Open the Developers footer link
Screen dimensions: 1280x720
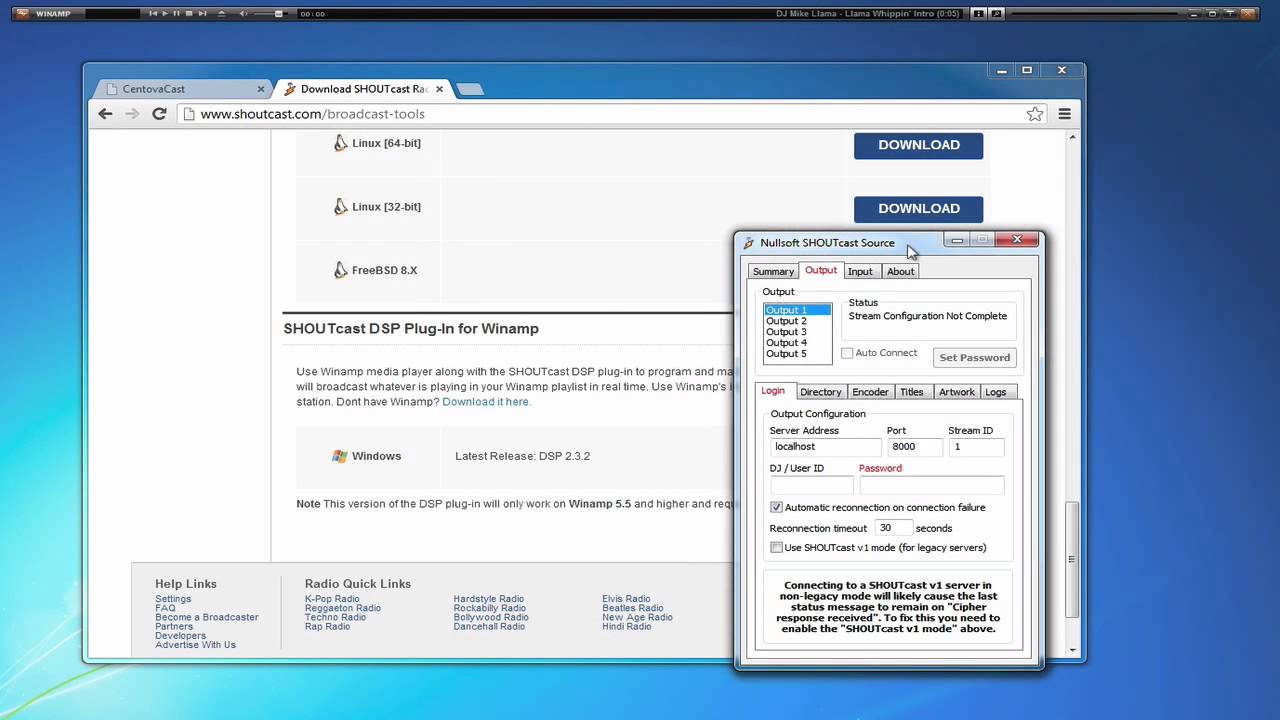pyautogui.click(x=180, y=636)
